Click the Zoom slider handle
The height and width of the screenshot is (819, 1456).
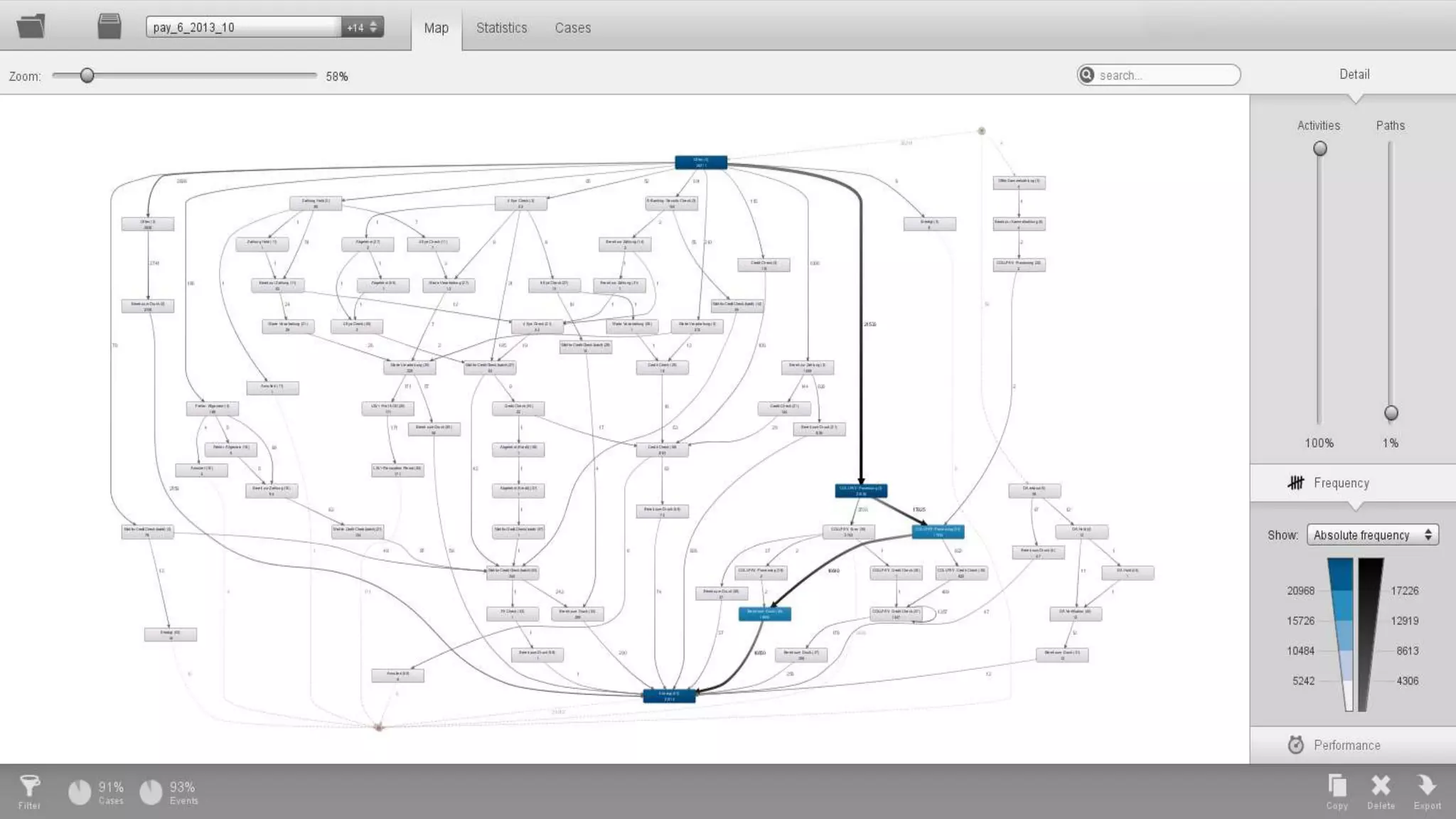tap(87, 75)
